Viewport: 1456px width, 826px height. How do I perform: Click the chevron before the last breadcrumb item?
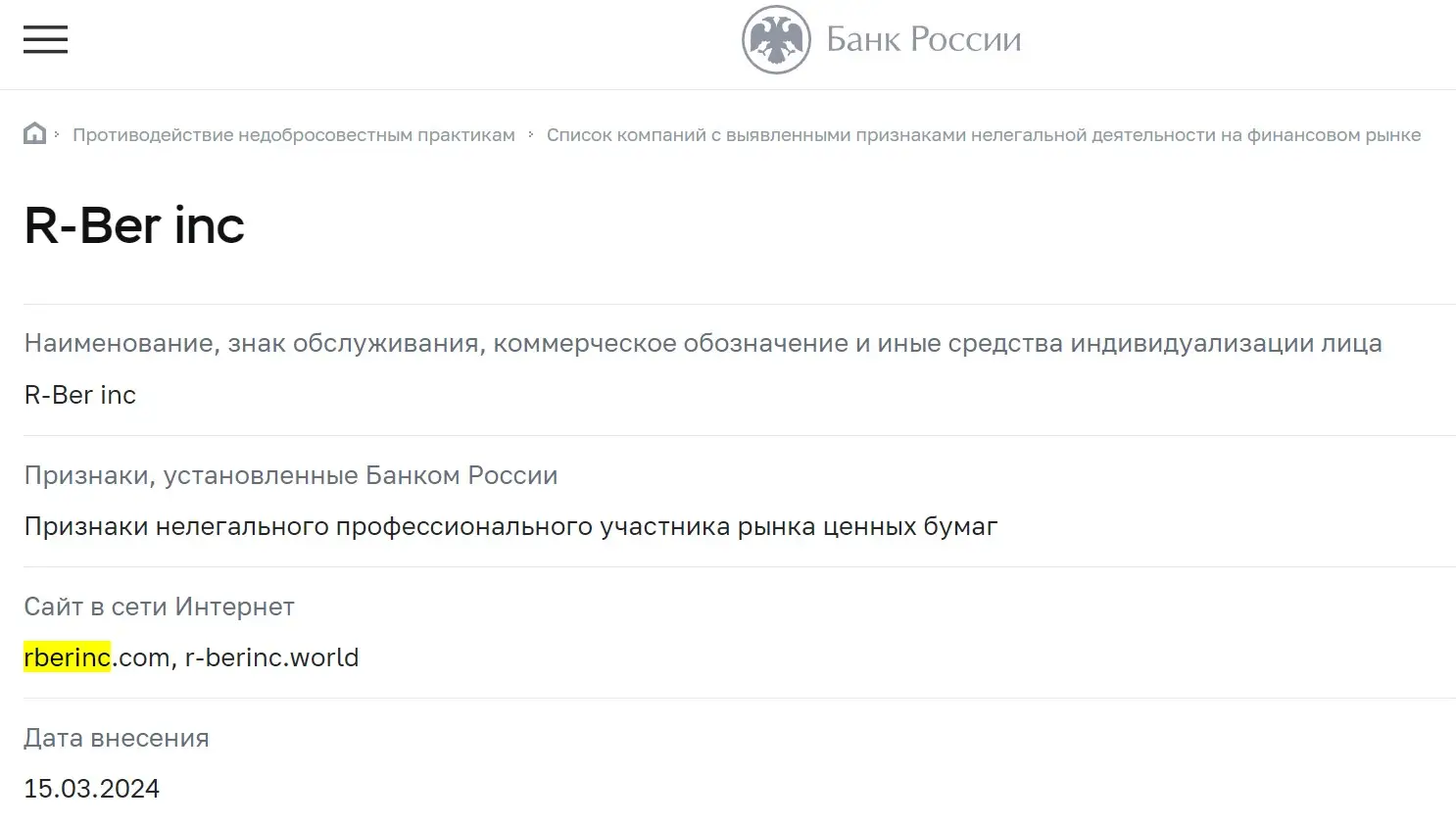530,134
